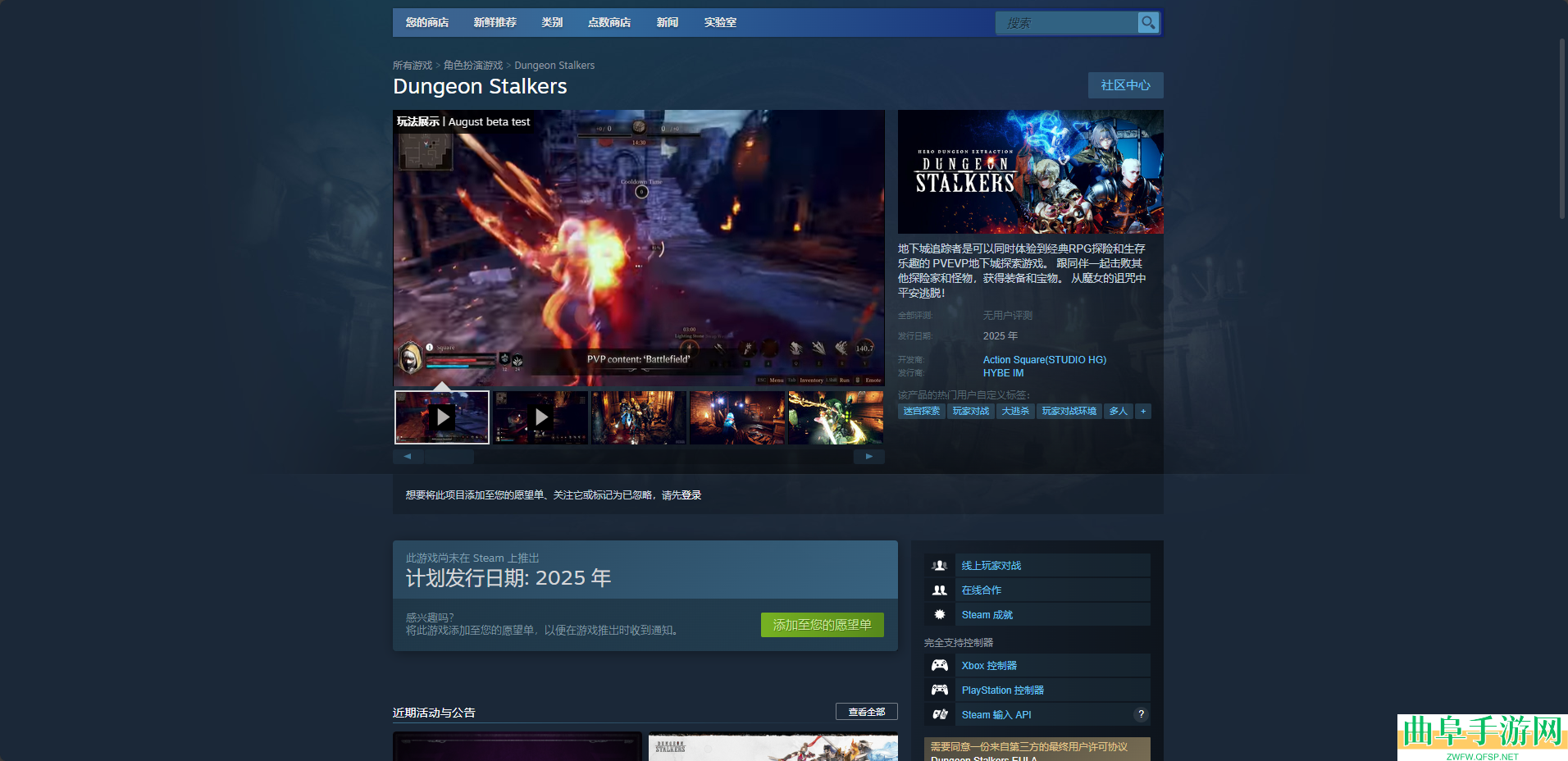Add a tag with the plus button
Viewport: 1568px width, 761px height.
point(1143,412)
